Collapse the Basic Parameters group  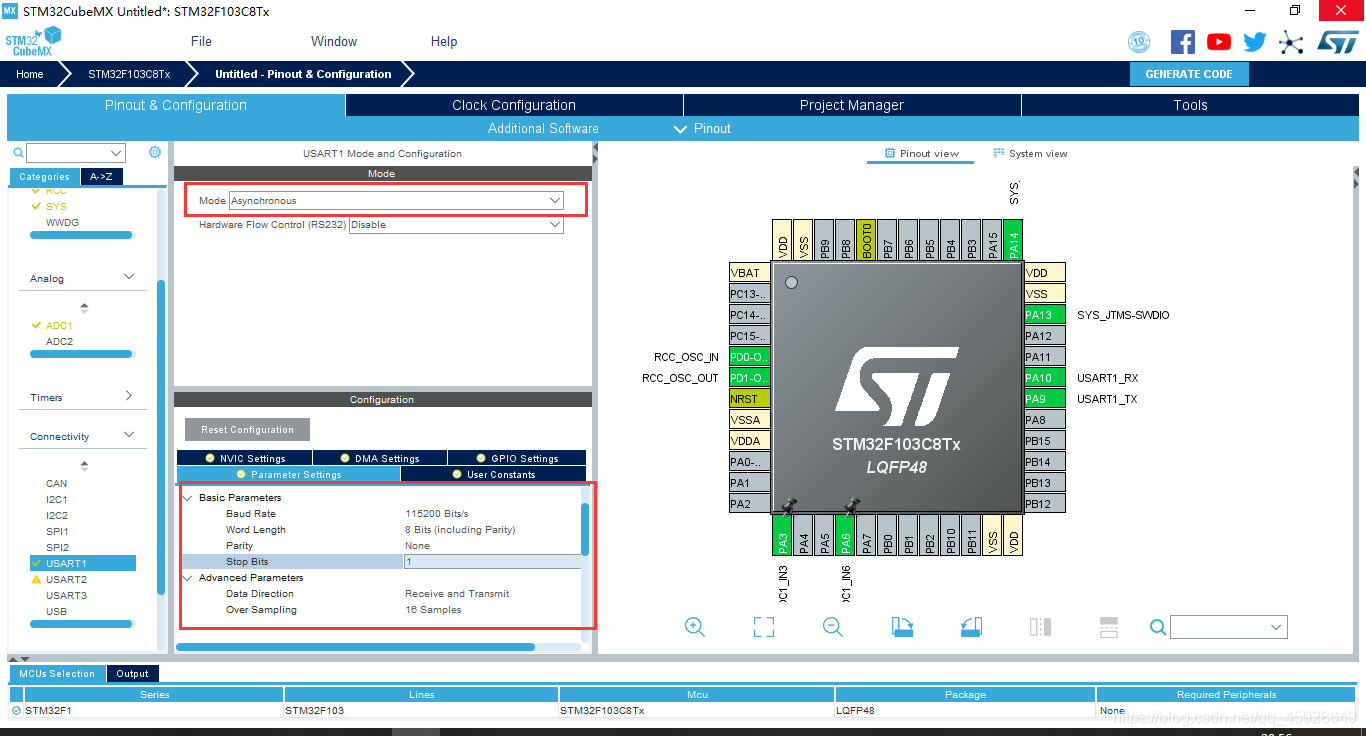[187, 497]
